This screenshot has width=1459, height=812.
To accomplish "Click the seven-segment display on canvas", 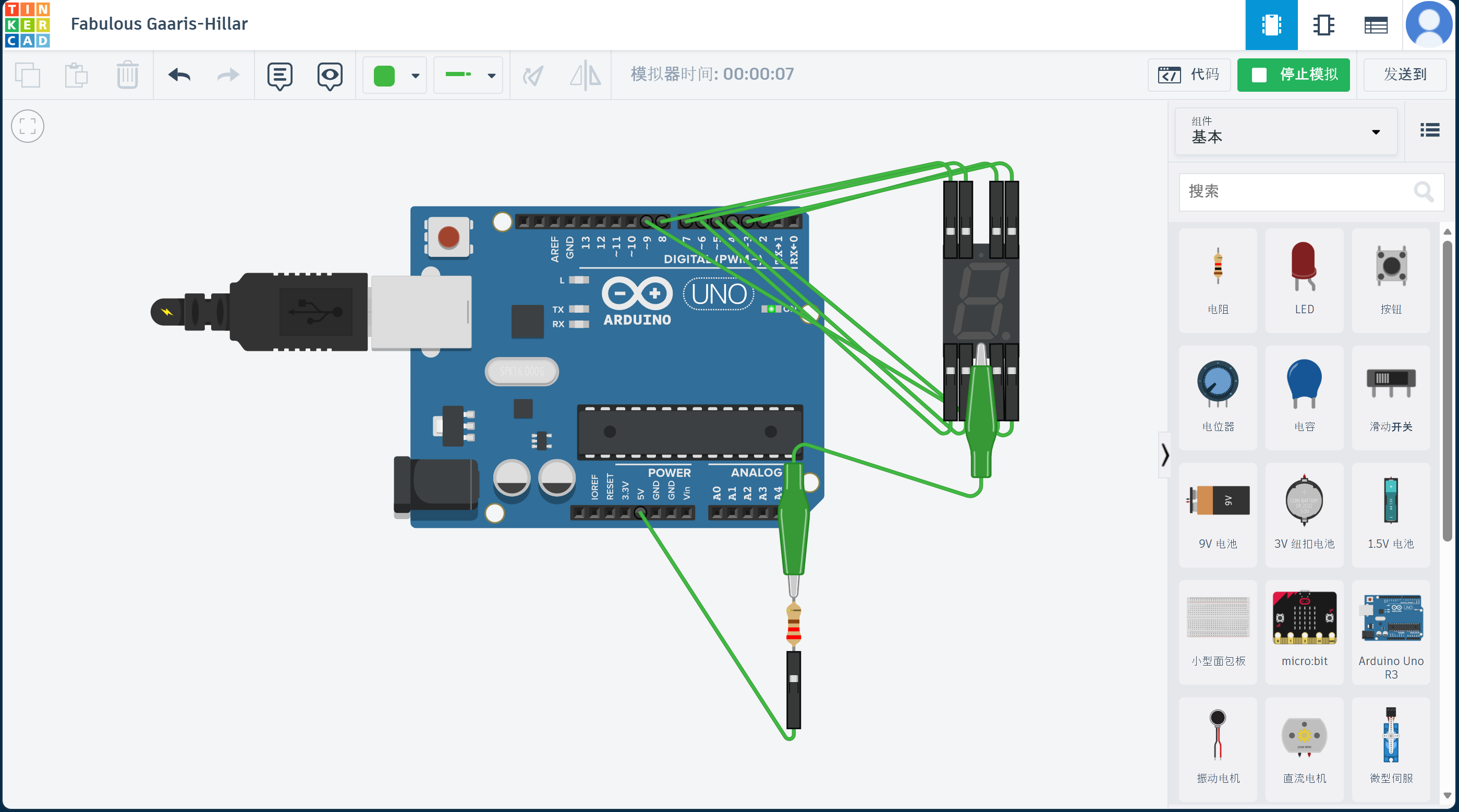I will pyautogui.click(x=981, y=300).
